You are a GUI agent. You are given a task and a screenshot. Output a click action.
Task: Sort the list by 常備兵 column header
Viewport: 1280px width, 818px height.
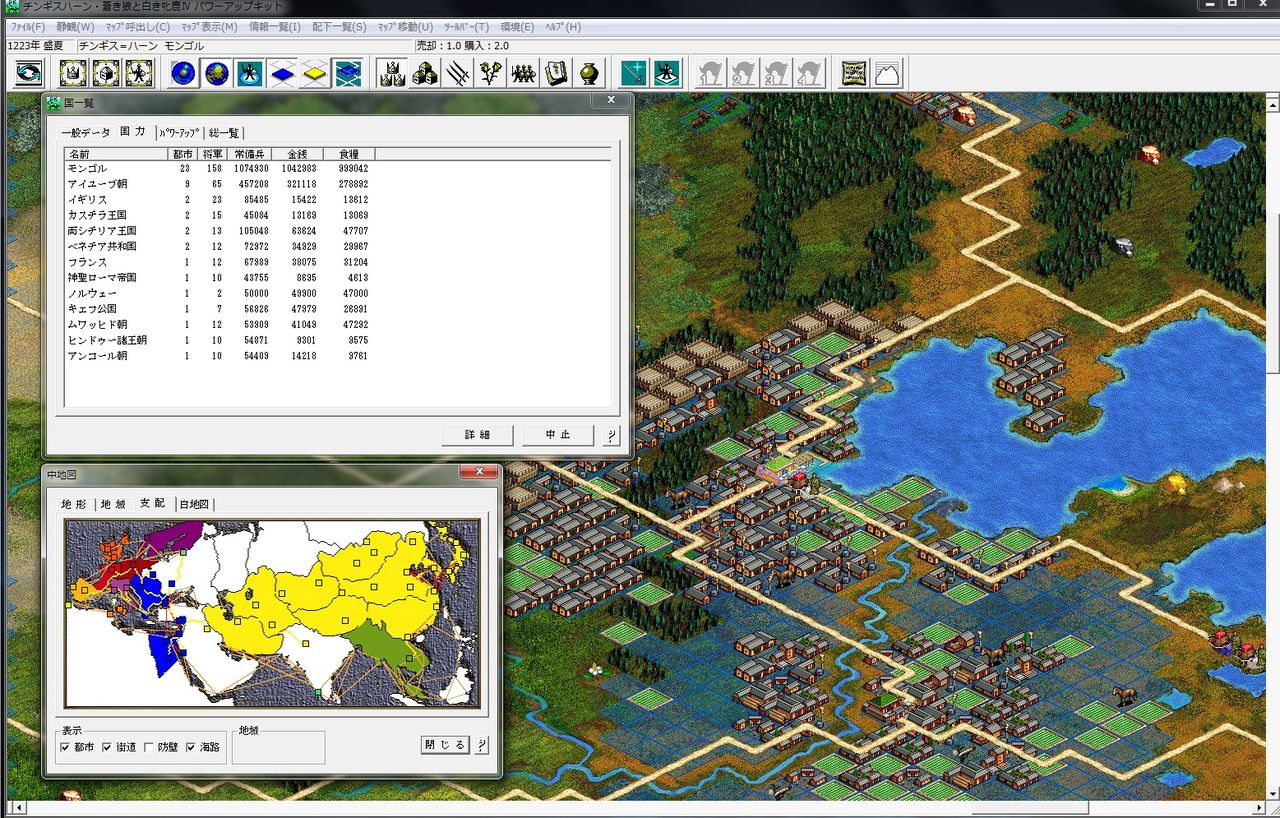pyautogui.click(x=249, y=154)
